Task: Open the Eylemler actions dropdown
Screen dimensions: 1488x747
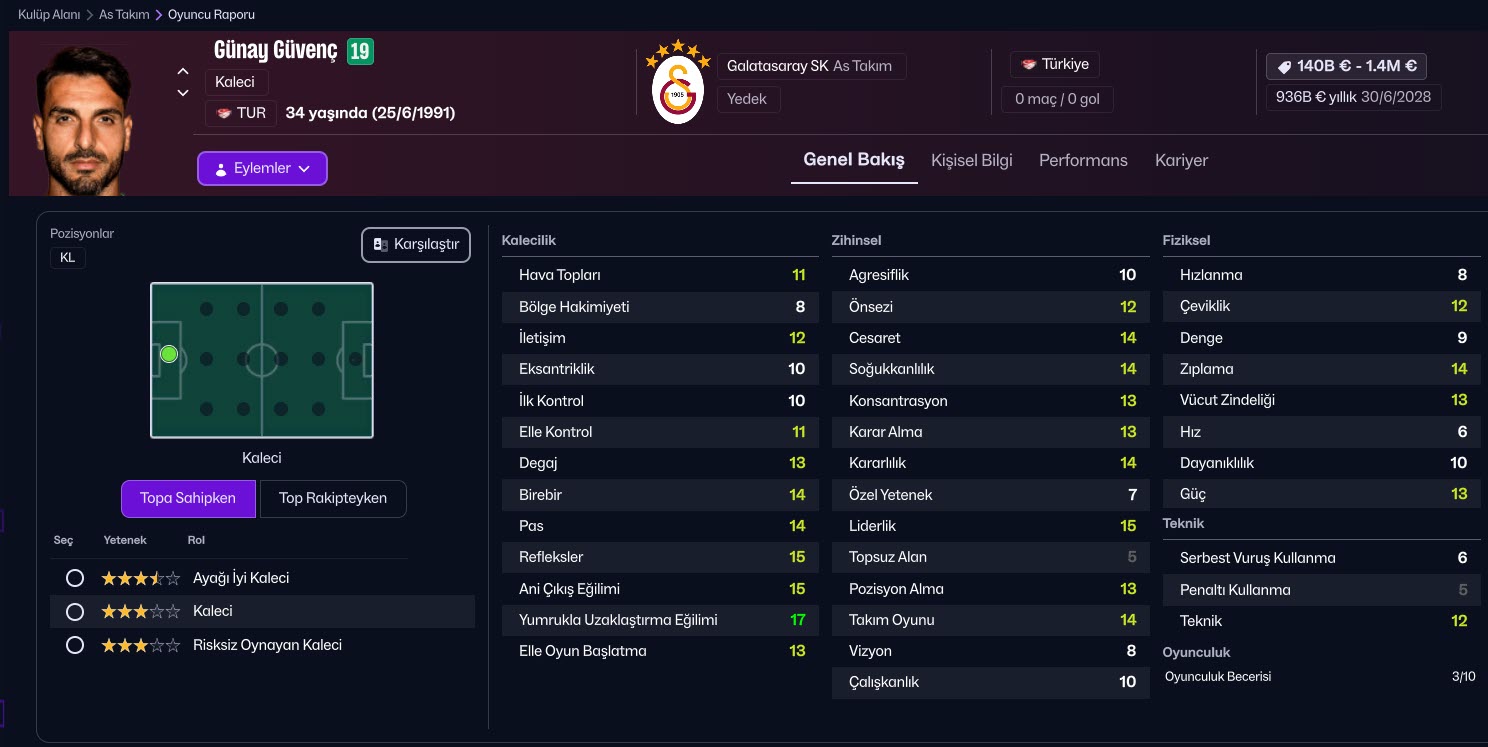Action: [262, 169]
